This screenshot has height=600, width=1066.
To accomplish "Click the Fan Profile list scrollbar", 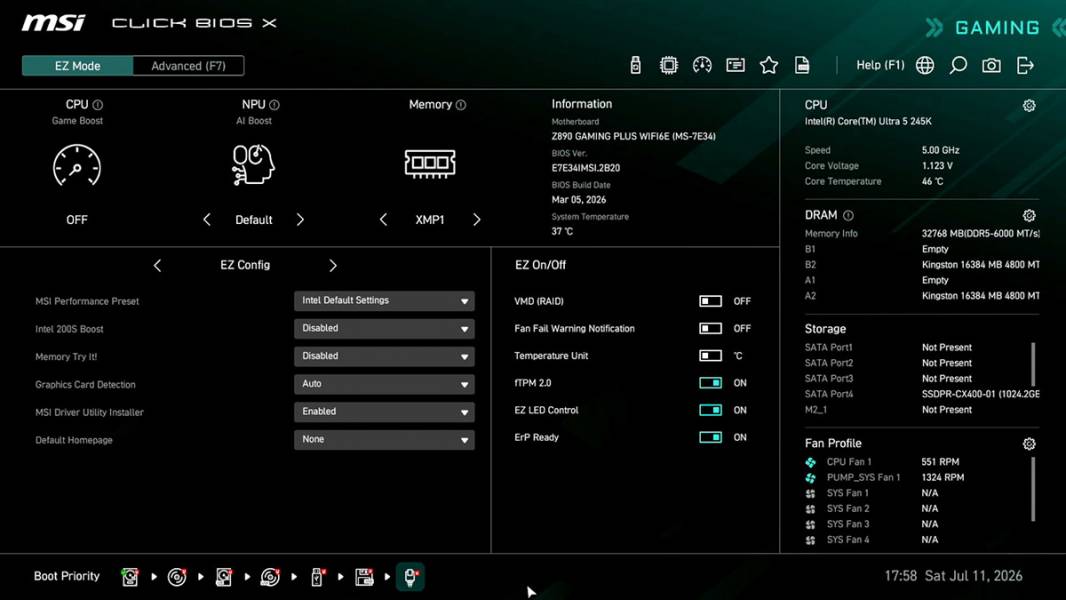I will (1033, 489).
